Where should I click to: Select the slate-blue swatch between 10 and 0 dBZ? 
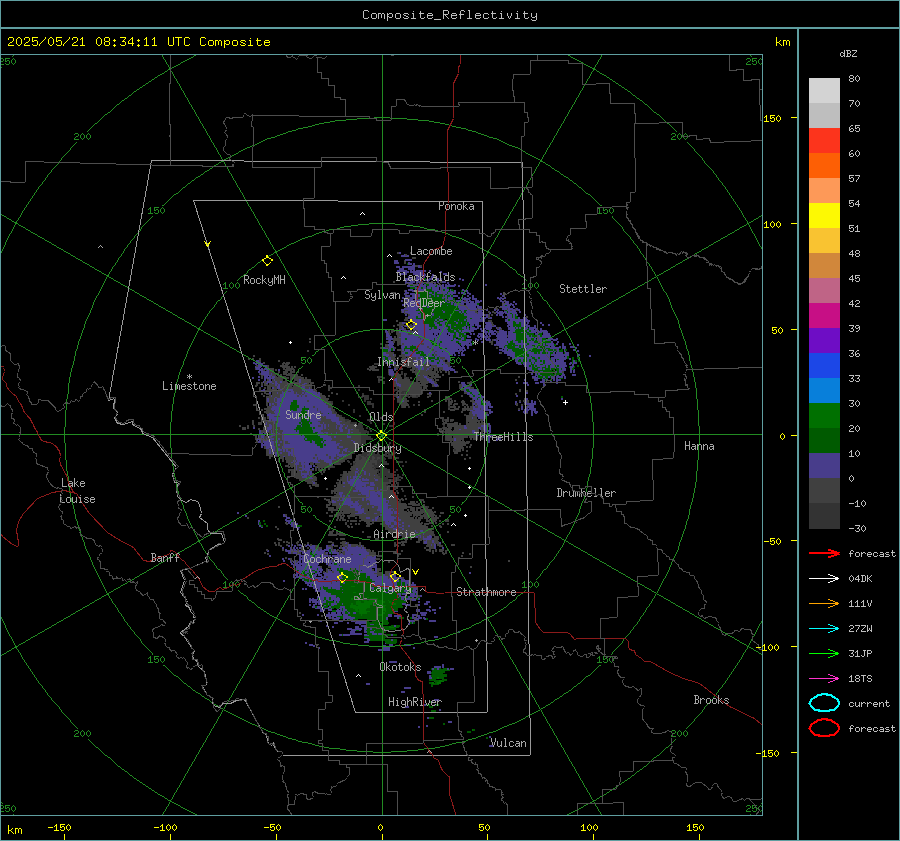tap(824, 466)
